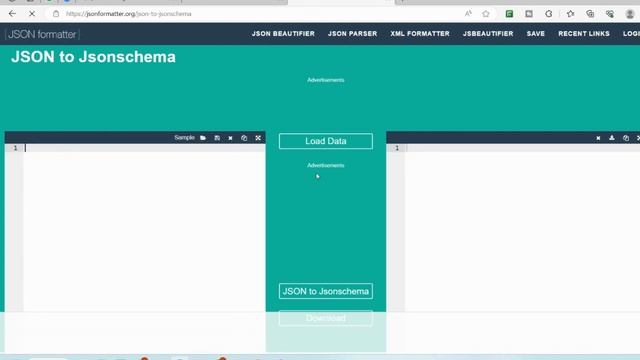This screenshot has height=360, width=640.
Task: Open JSON PARSER menu item
Action: coord(353,34)
